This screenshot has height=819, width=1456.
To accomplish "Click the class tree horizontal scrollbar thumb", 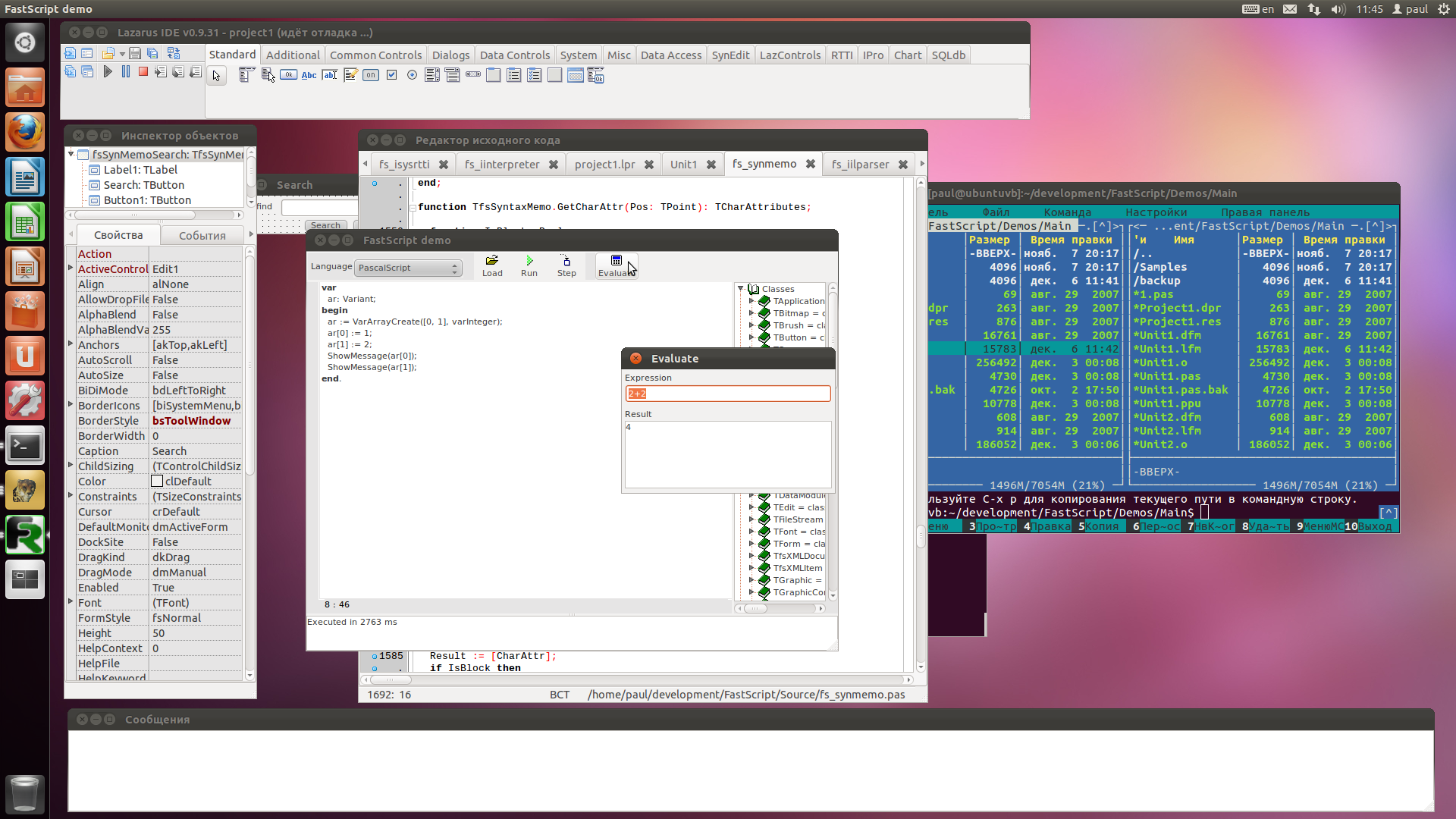I will pyautogui.click(x=755, y=608).
